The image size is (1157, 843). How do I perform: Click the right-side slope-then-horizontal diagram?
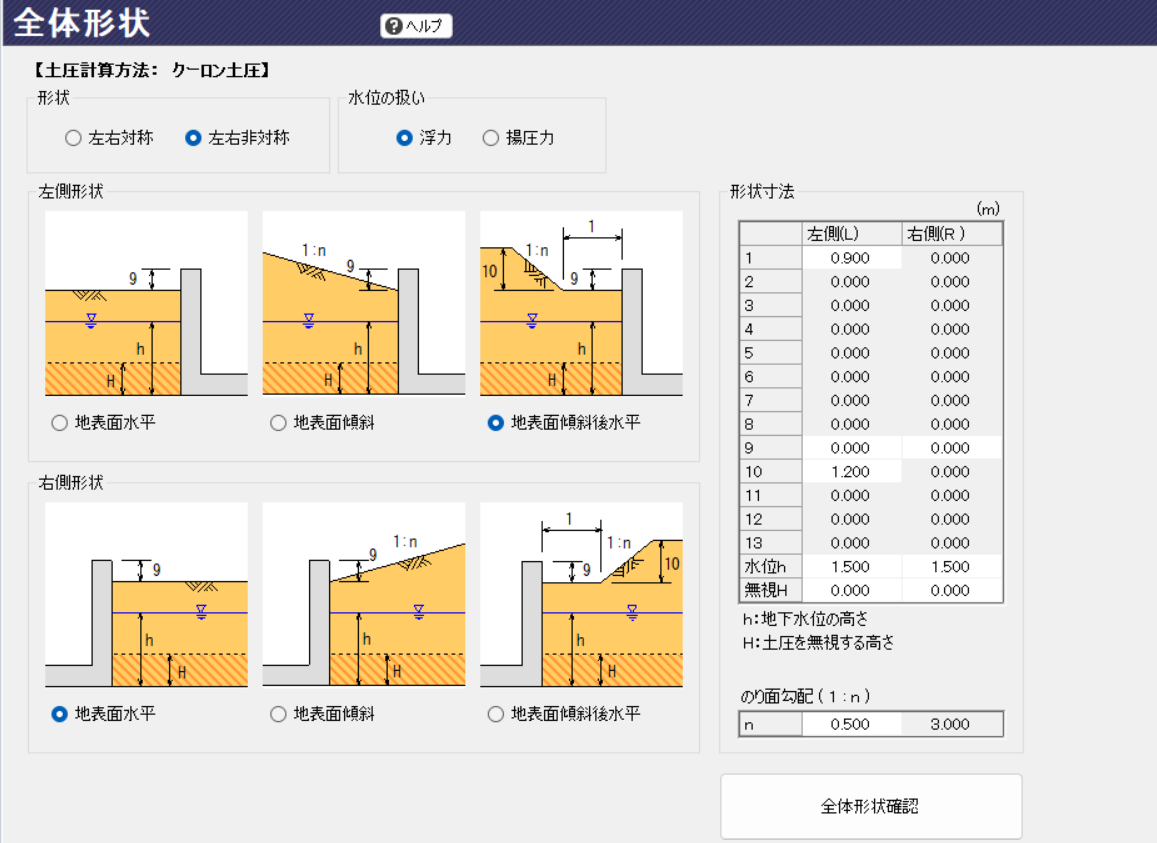click(x=581, y=594)
